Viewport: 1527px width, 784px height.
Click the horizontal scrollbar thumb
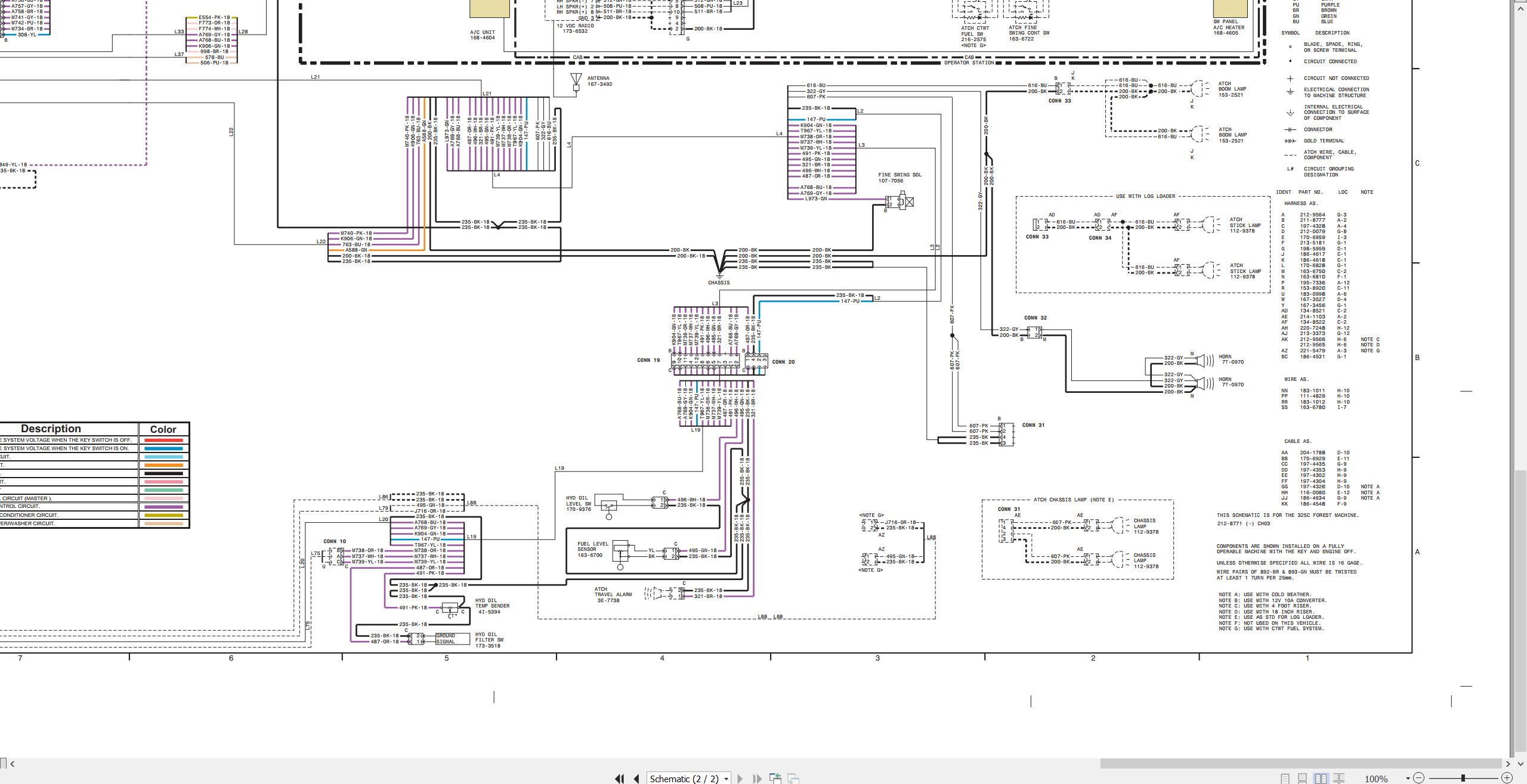1300,764
